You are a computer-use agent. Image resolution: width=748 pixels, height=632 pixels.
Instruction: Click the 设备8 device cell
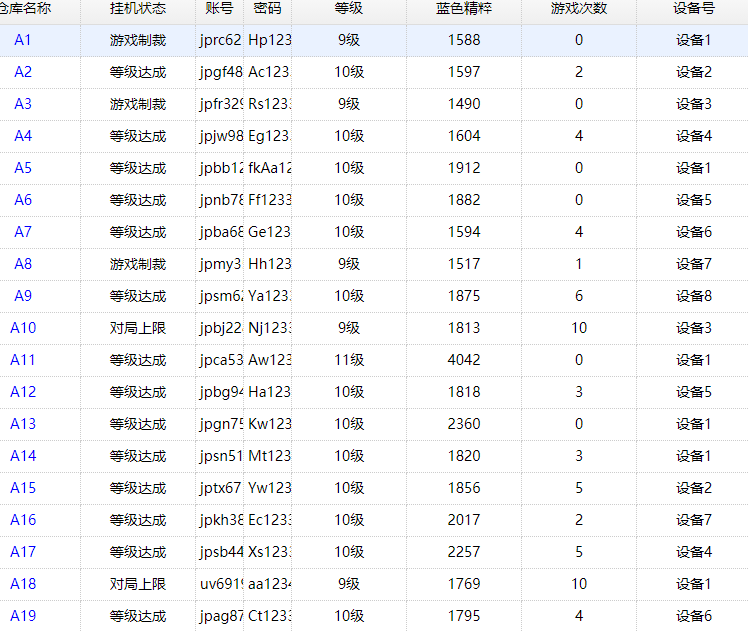pyautogui.click(x=693, y=296)
